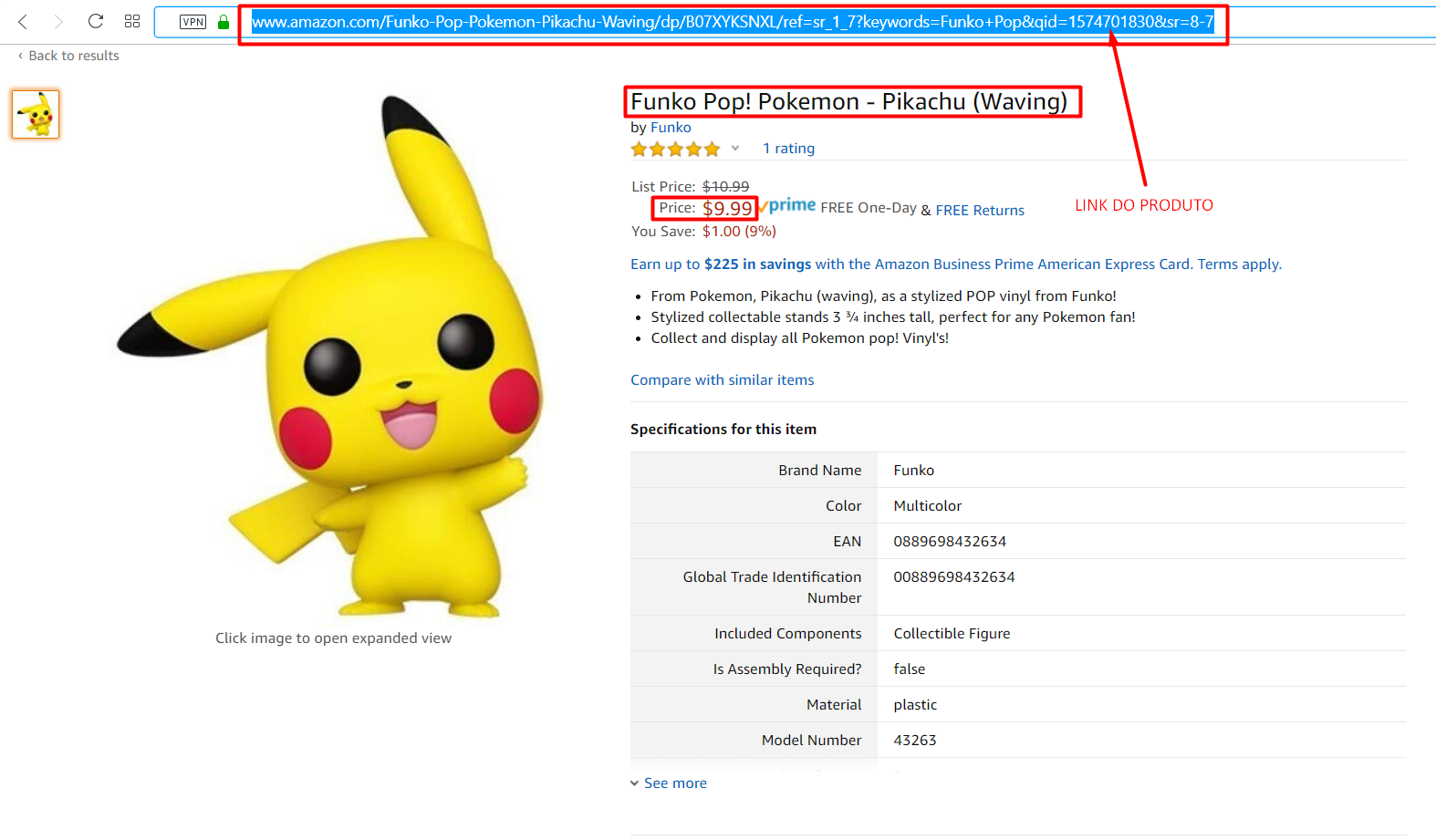Open Compare with similar items link
Screen dimensions: 1436x840
[722, 380]
